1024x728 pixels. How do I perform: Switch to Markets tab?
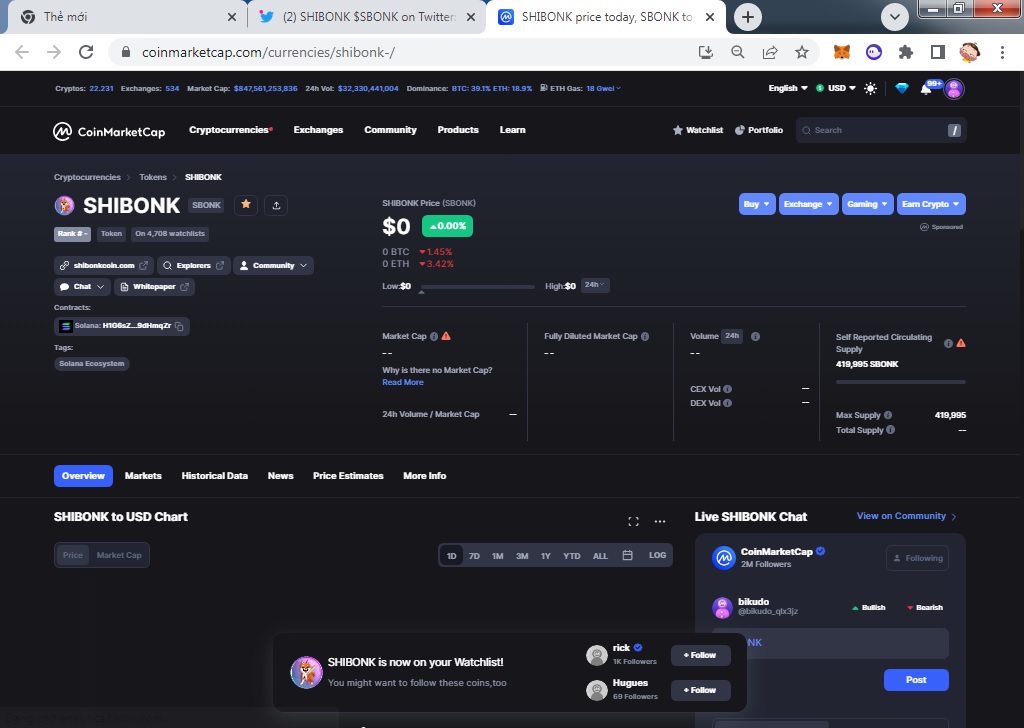click(143, 476)
